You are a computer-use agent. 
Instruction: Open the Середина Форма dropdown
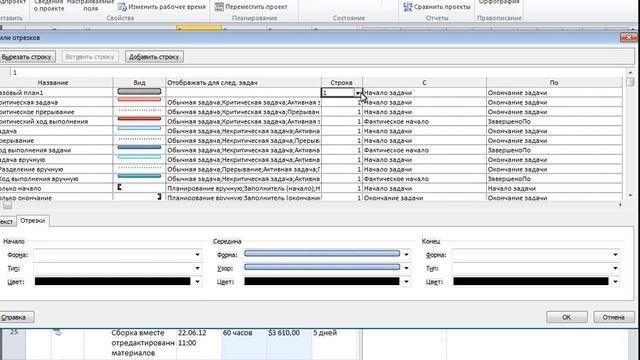coord(406,255)
